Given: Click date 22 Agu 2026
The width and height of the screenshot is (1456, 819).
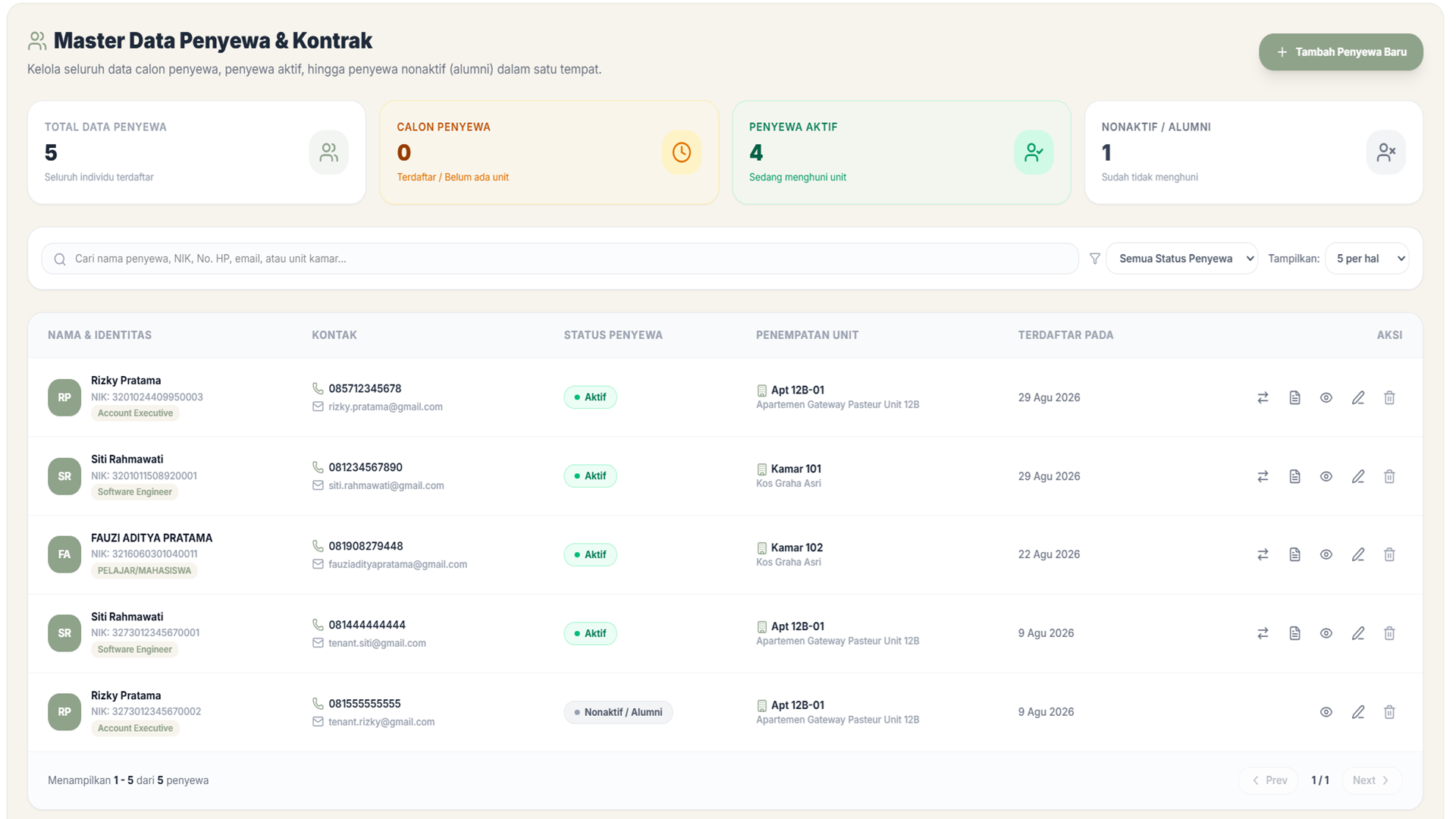Looking at the screenshot, I should click(x=1049, y=554).
